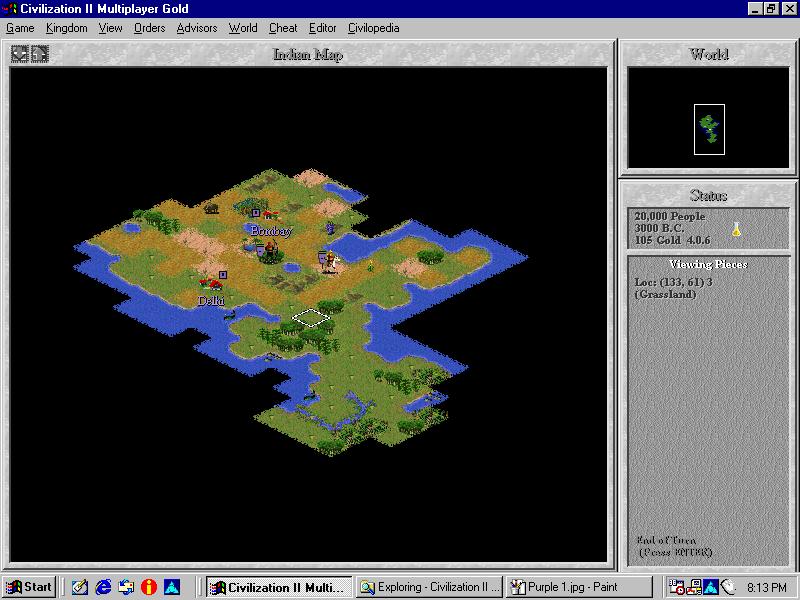800x600 pixels.
Task: Select the Bombay city on the map
Action: [270, 216]
